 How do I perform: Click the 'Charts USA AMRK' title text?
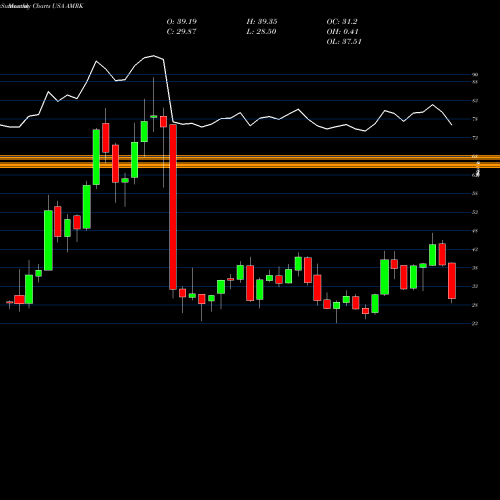58,6
